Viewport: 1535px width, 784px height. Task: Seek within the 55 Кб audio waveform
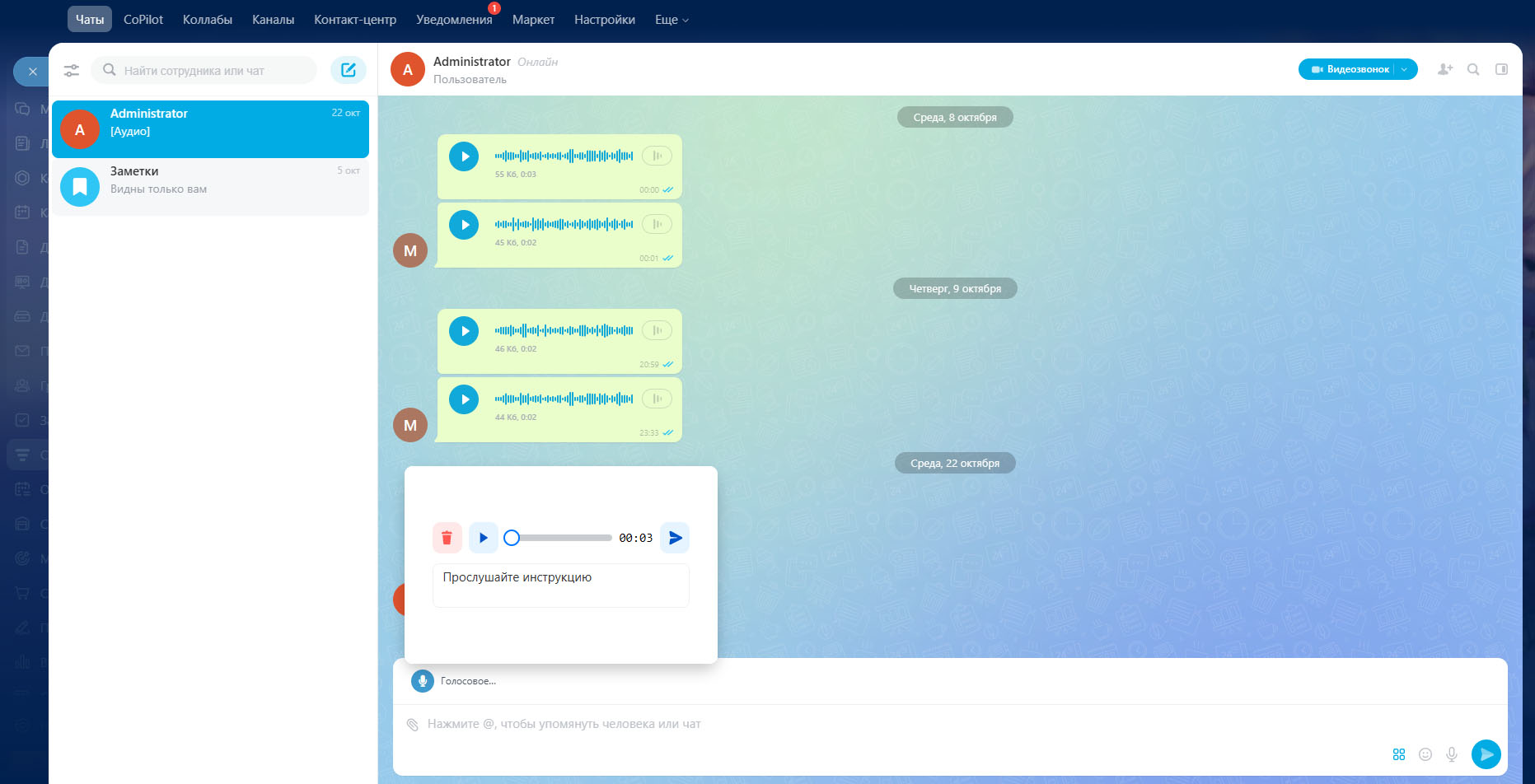coord(564,156)
